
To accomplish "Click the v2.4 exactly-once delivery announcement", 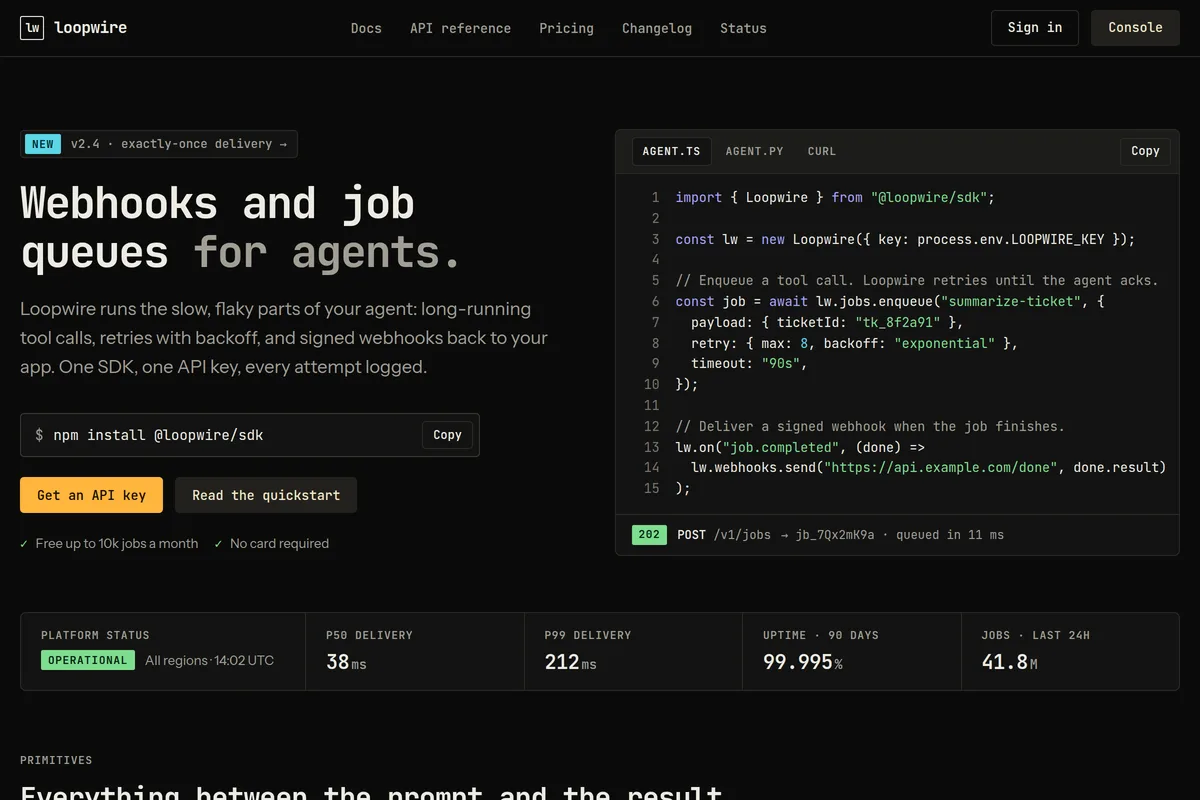I will click(159, 144).
